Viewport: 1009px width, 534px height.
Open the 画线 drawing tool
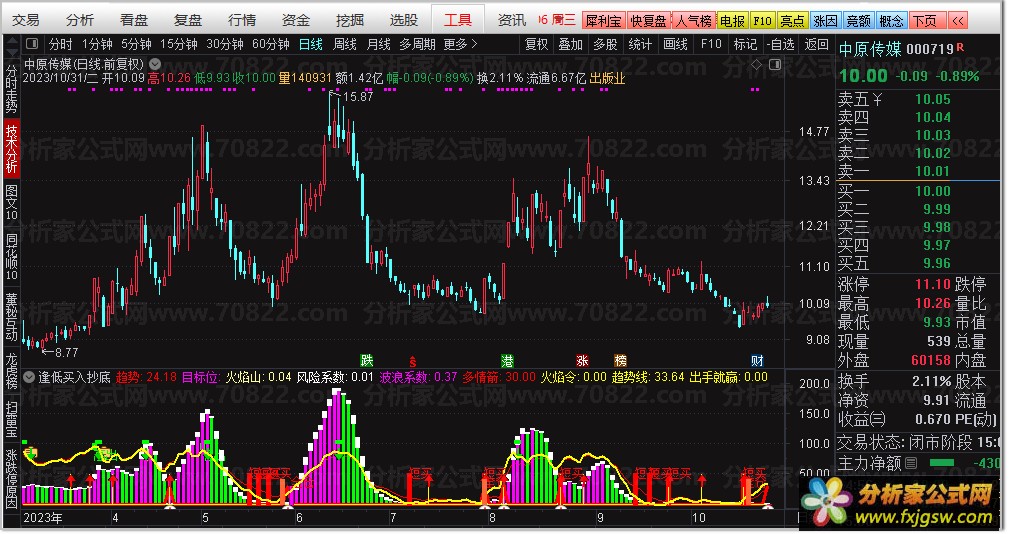click(675, 44)
